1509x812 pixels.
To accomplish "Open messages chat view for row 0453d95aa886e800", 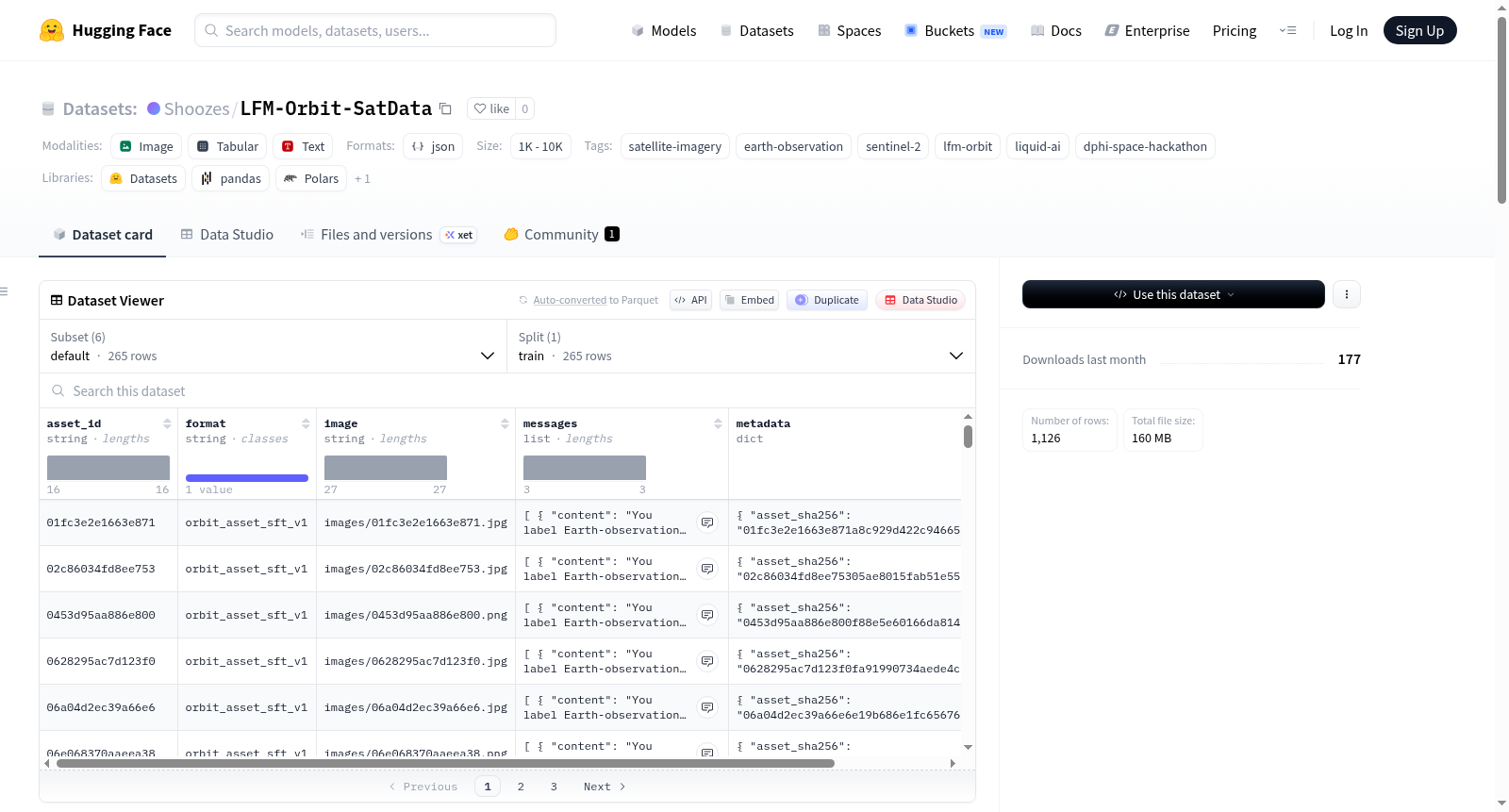I will pos(707,615).
